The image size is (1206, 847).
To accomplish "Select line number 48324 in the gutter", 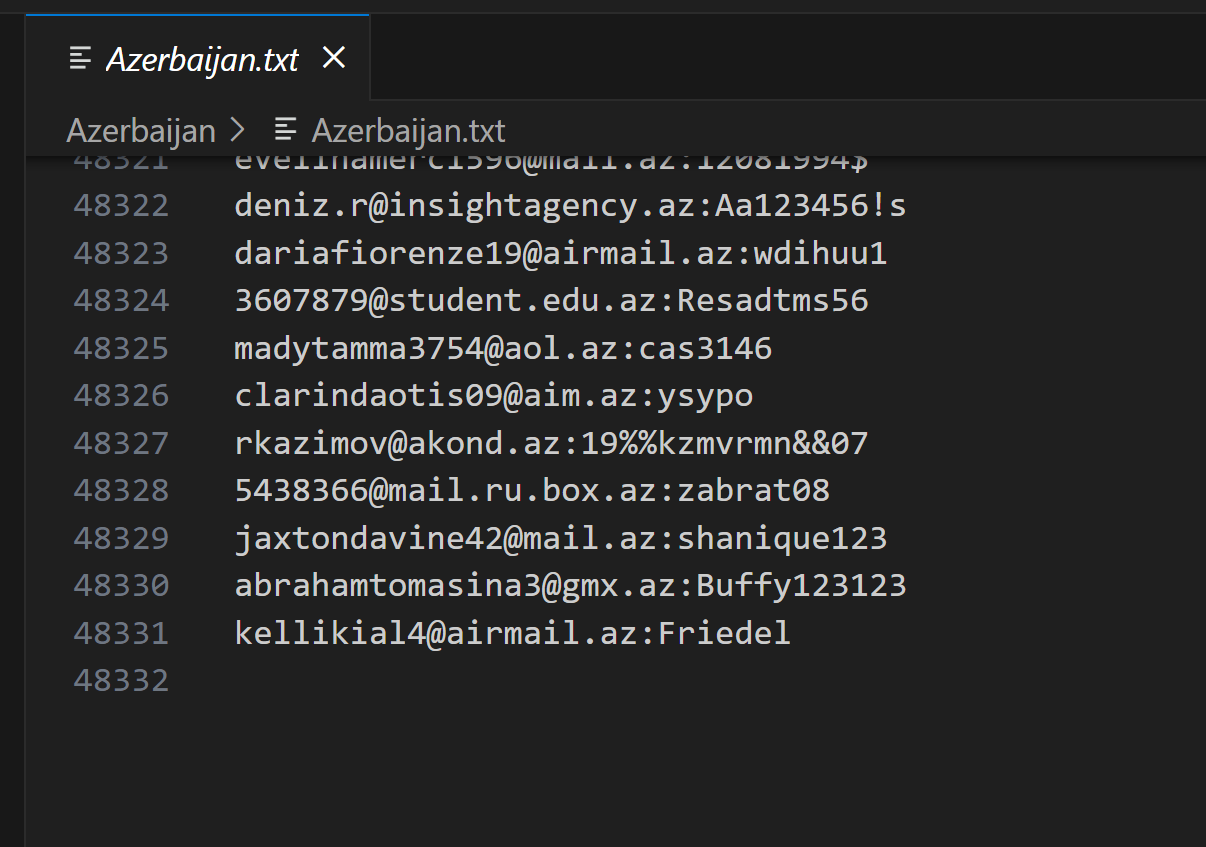I will 121,301.
